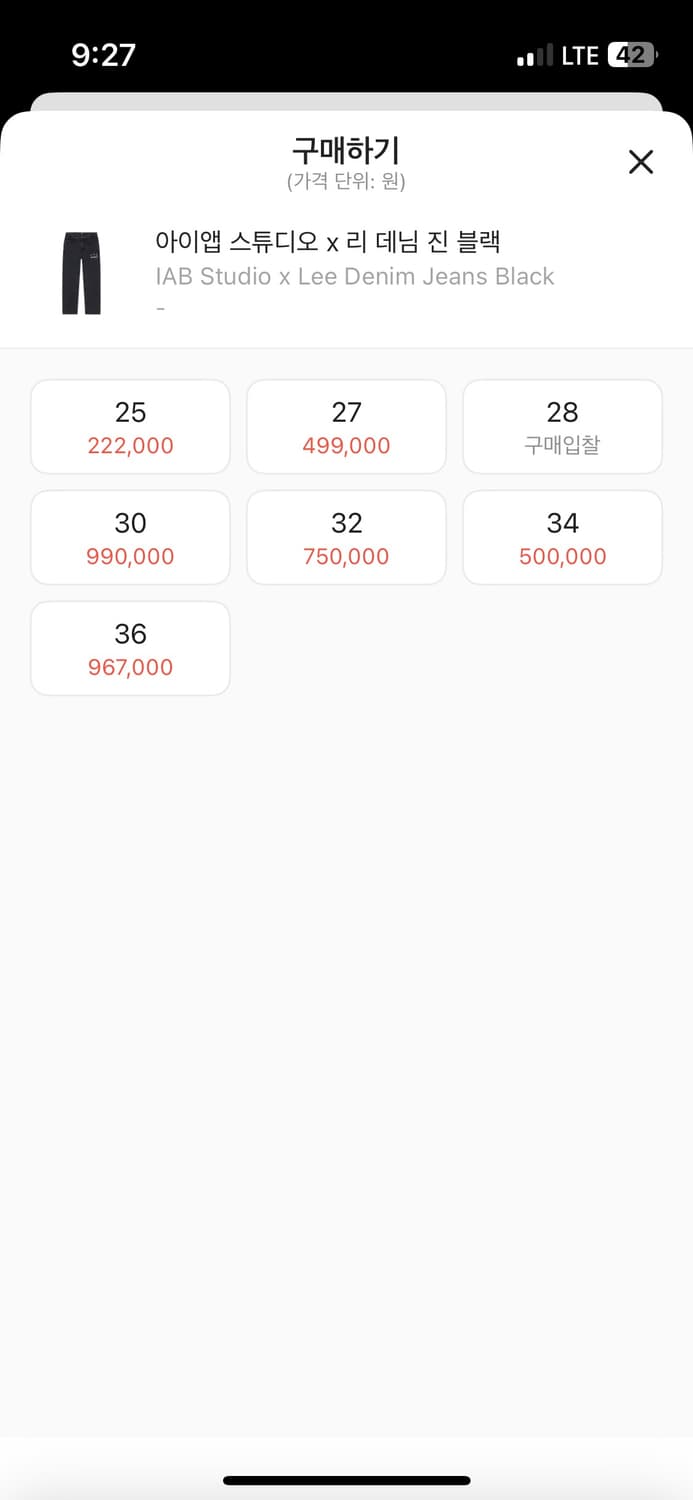Tap the dash below the product name

(x=160, y=308)
